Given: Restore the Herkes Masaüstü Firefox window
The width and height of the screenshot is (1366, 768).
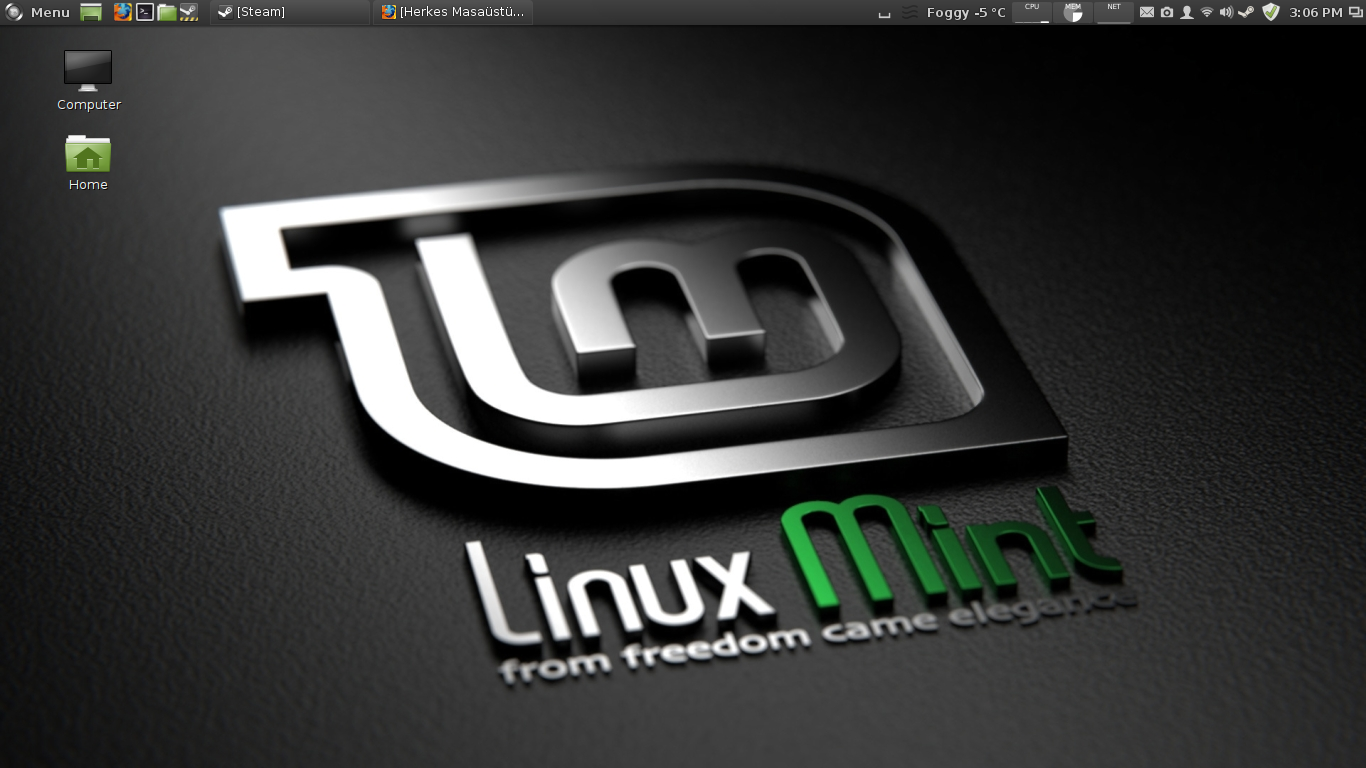Looking at the screenshot, I should 453,12.
